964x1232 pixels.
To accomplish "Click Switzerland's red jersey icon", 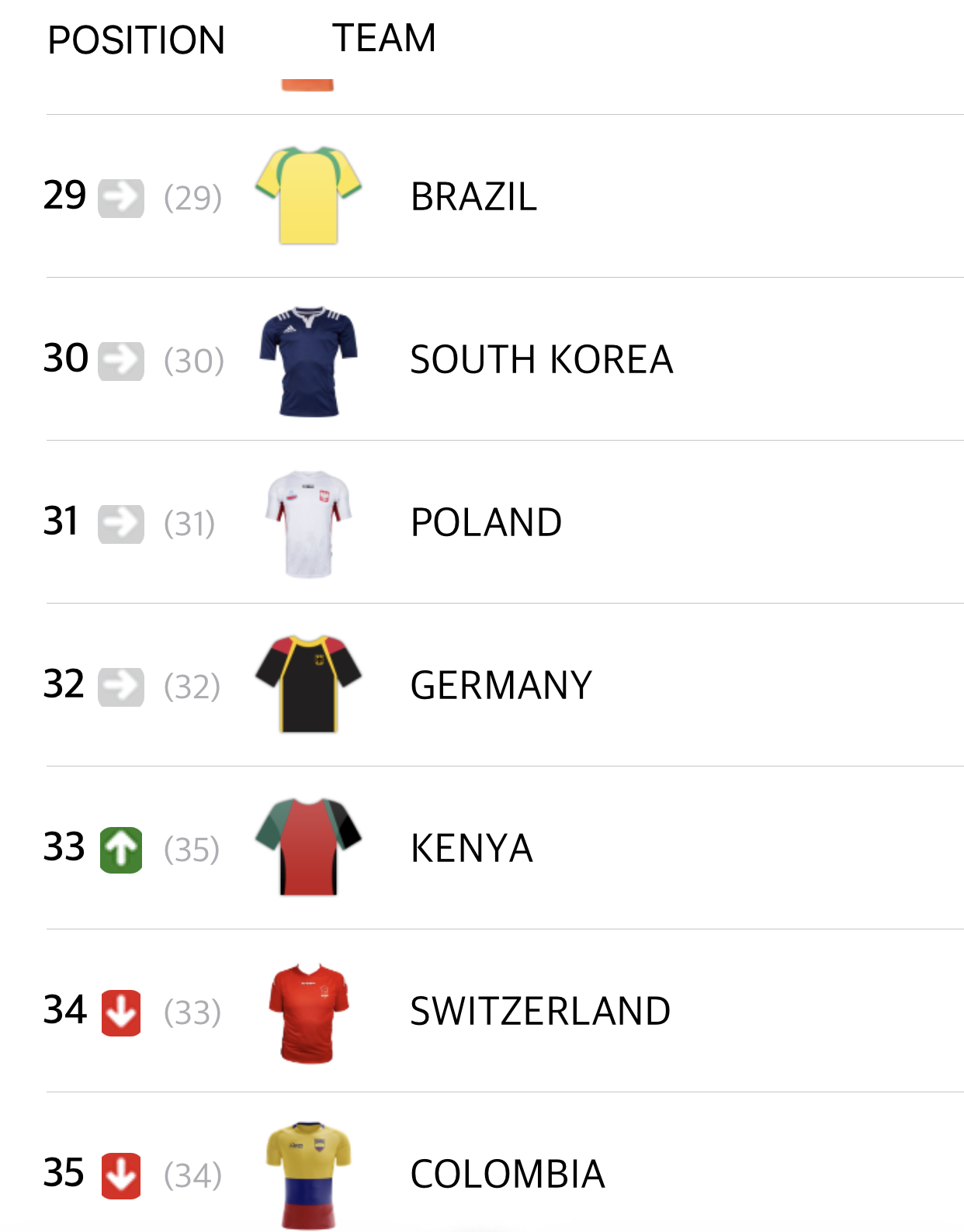I will tap(308, 1012).
